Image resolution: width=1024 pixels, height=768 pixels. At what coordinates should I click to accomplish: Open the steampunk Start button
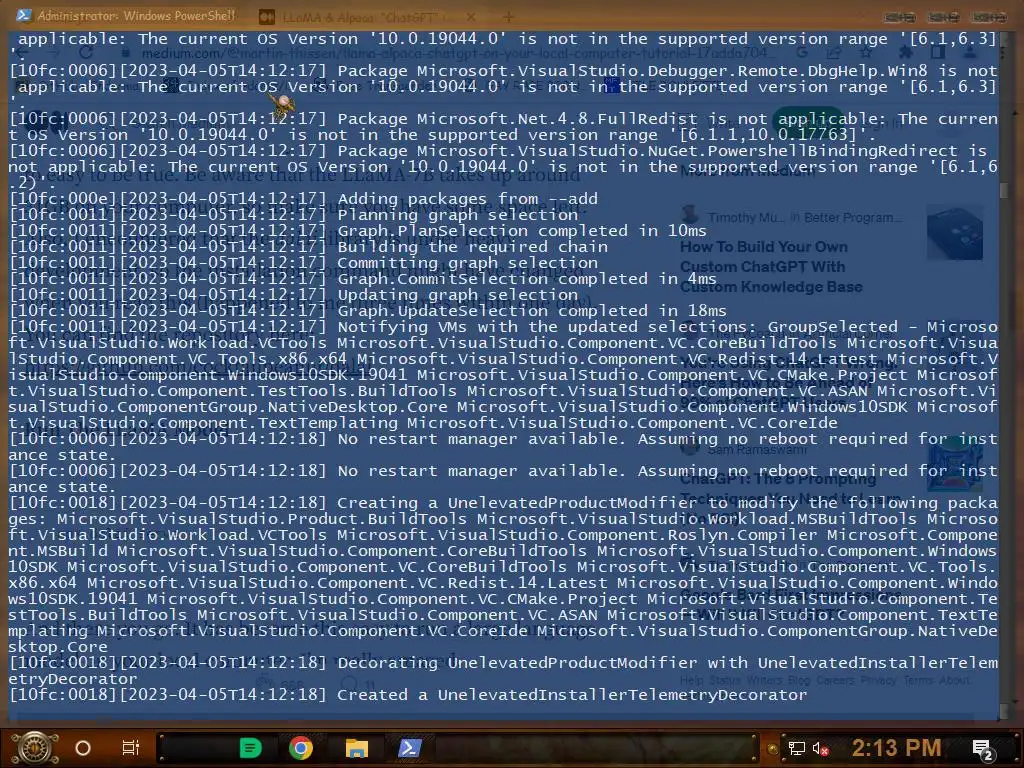[35, 748]
